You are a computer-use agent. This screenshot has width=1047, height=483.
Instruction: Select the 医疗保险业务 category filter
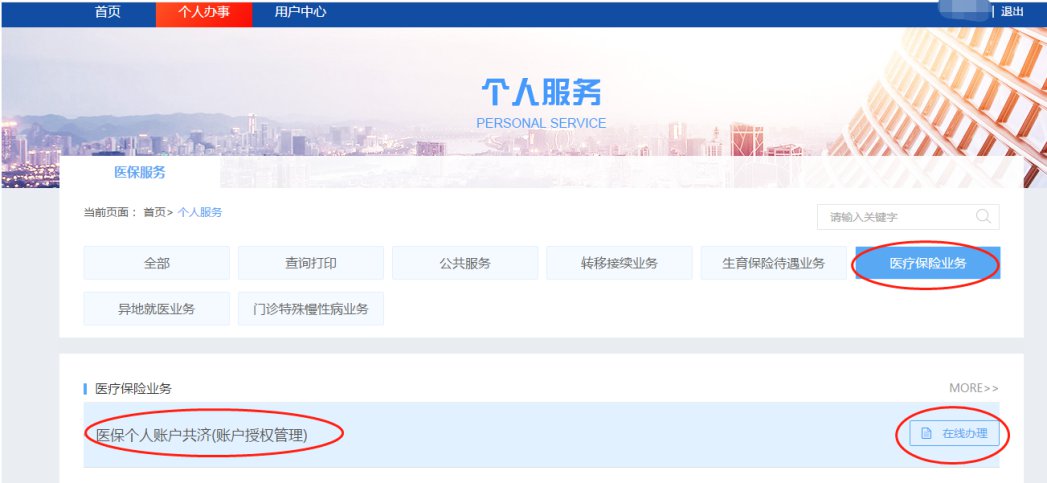tap(927, 263)
